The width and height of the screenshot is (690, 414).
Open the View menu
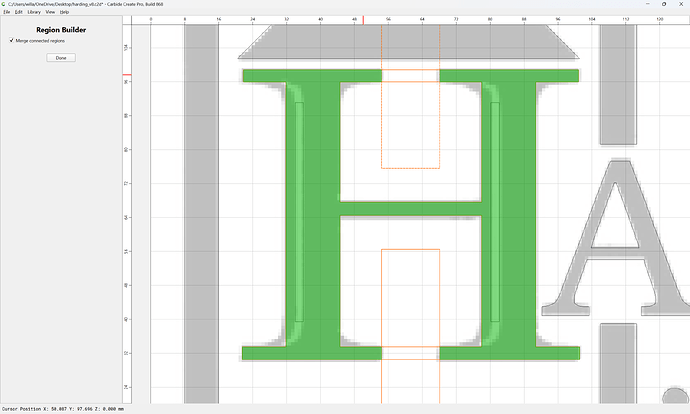pyautogui.click(x=50, y=12)
